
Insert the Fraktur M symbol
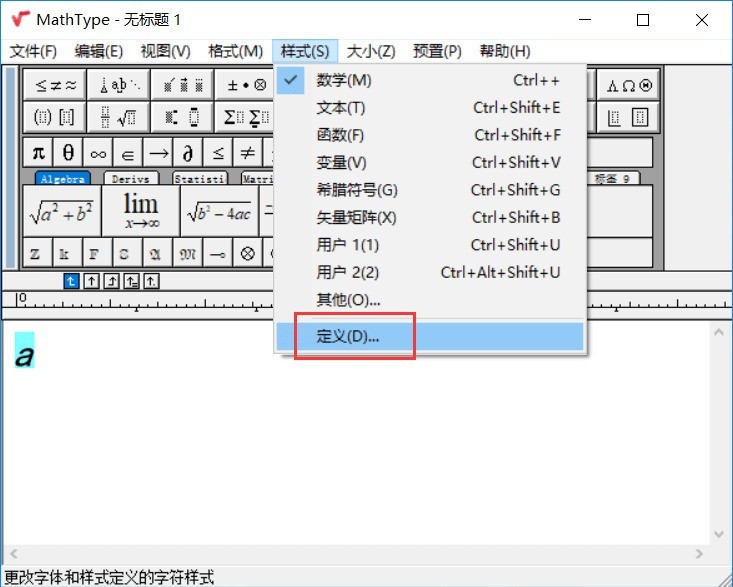187,253
